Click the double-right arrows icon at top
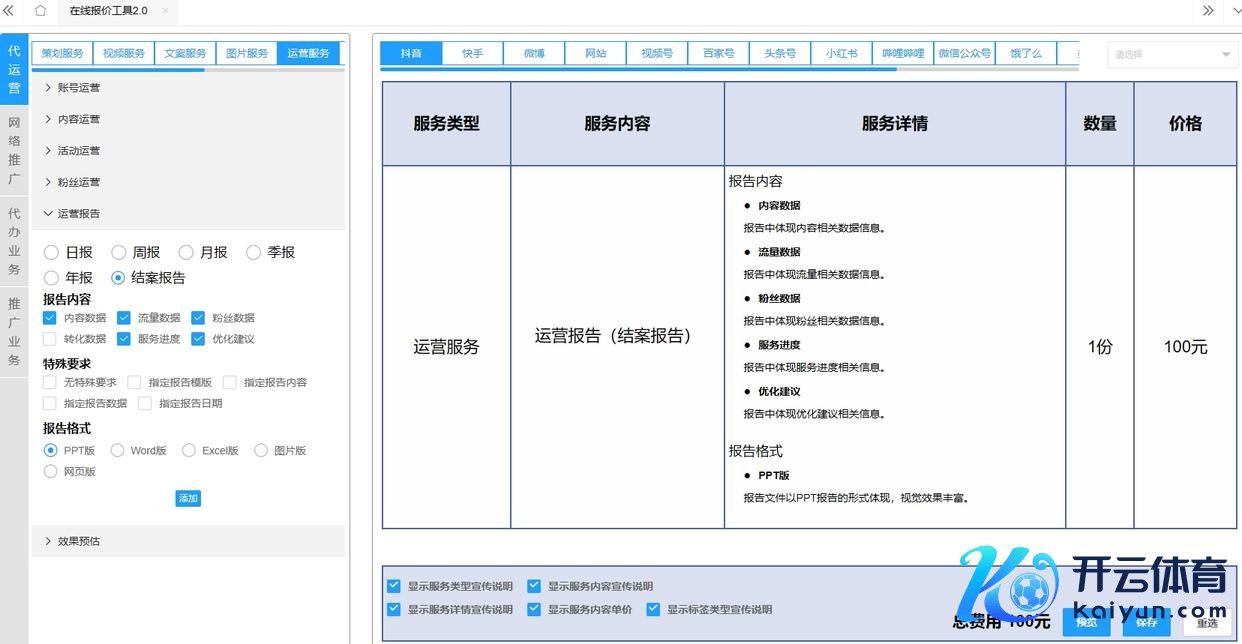This screenshot has width=1242, height=644. point(1208,11)
